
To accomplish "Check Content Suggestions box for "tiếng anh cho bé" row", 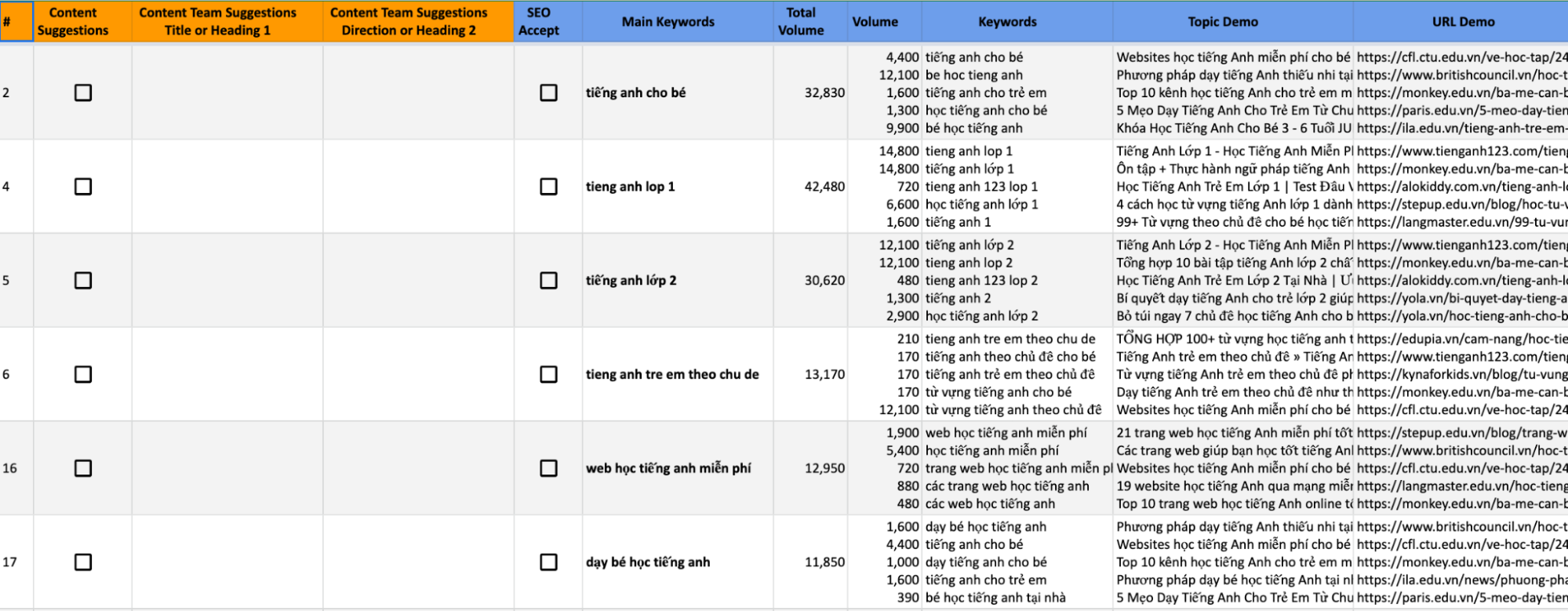I will (81, 93).
